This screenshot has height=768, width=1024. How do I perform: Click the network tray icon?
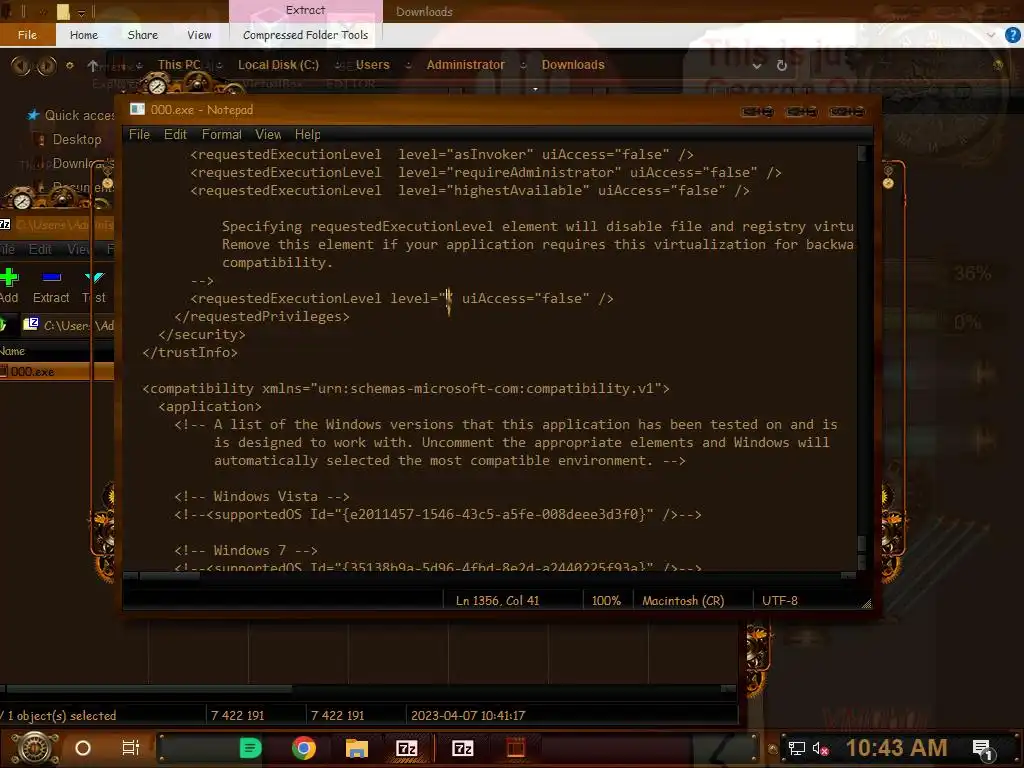pyautogui.click(x=797, y=748)
